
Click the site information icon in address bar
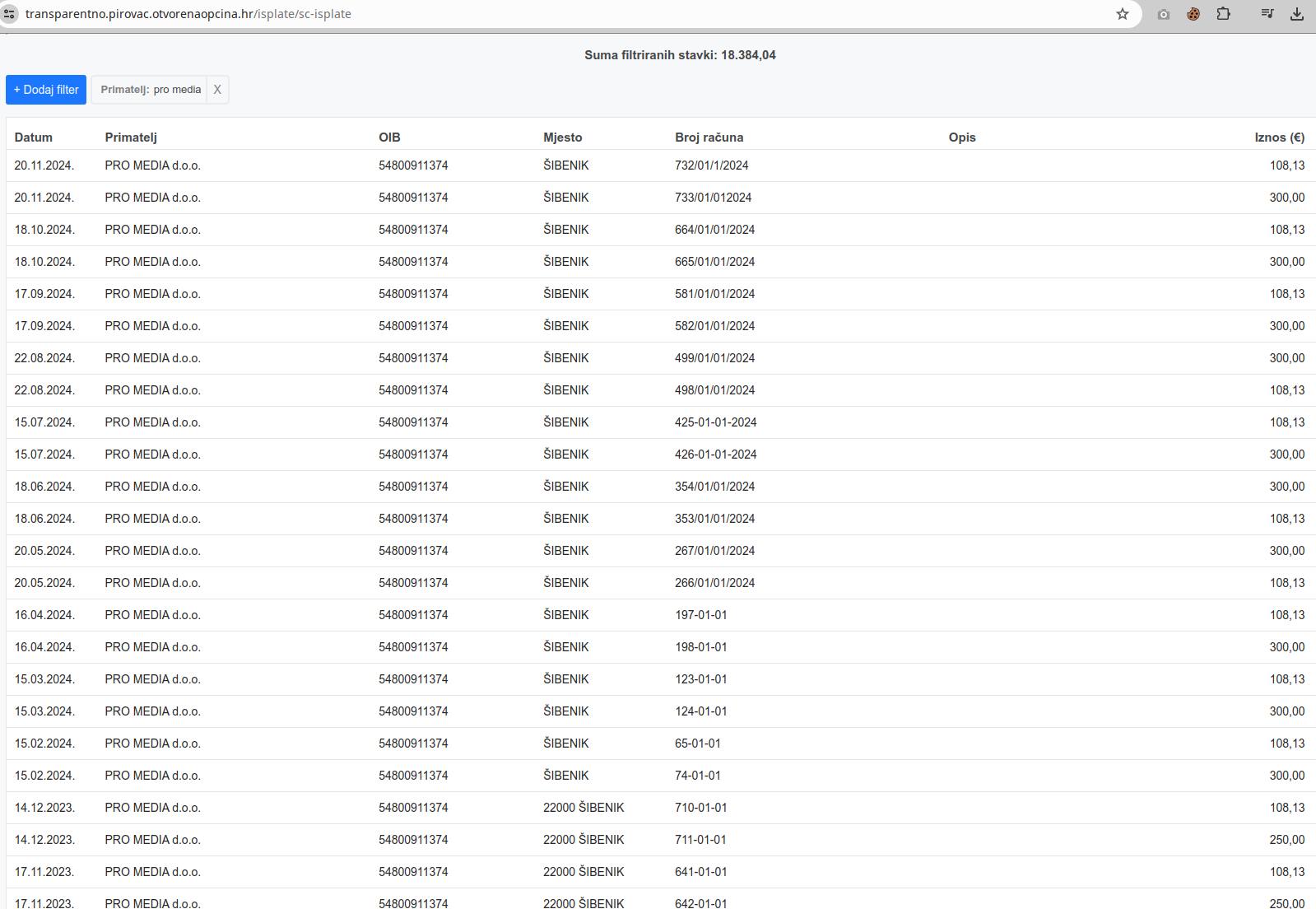coord(10,14)
